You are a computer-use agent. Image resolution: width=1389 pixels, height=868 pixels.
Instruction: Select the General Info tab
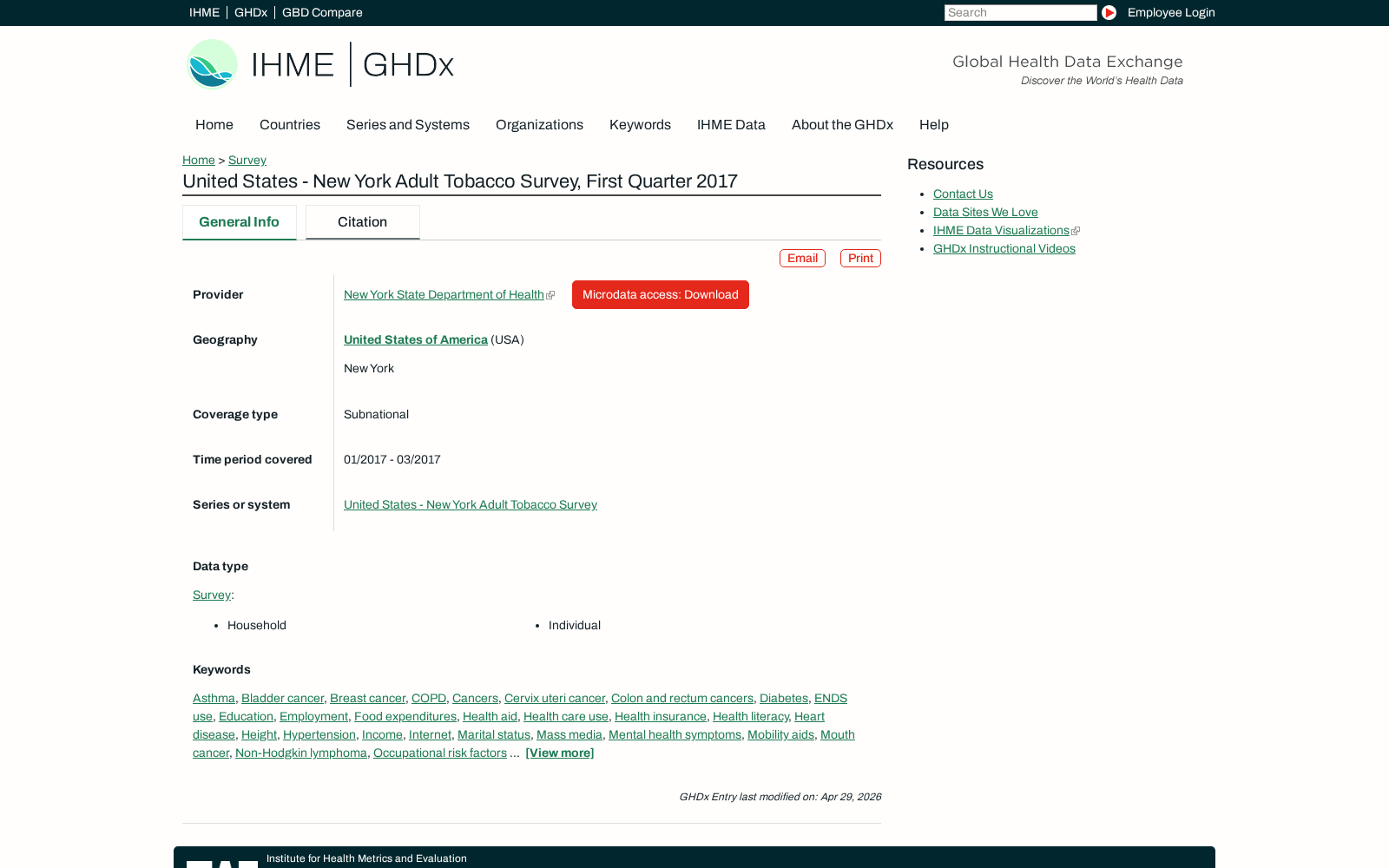tap(239, 222)
